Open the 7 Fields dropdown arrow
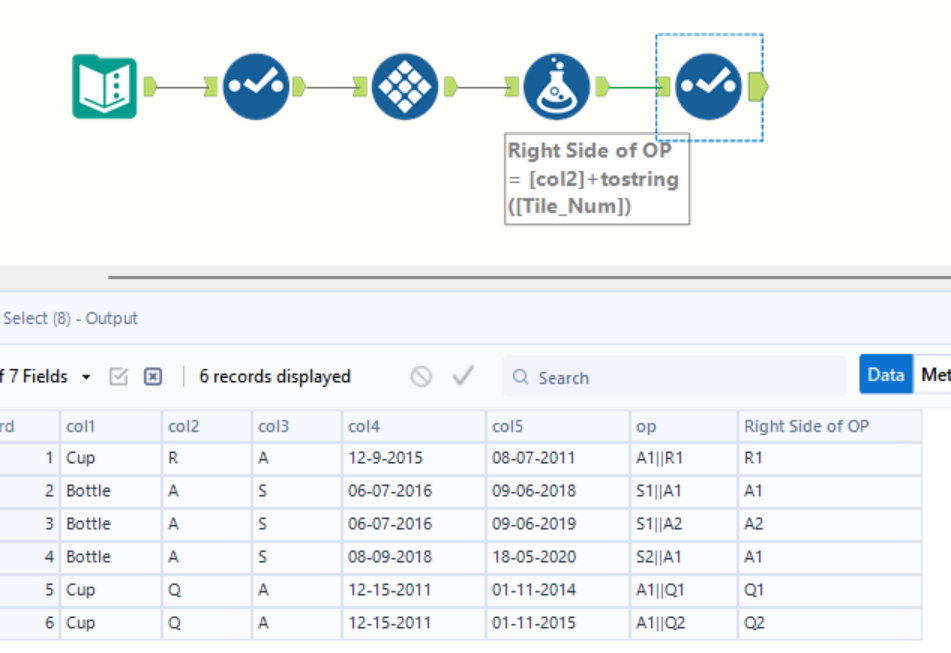 [86, 377]
